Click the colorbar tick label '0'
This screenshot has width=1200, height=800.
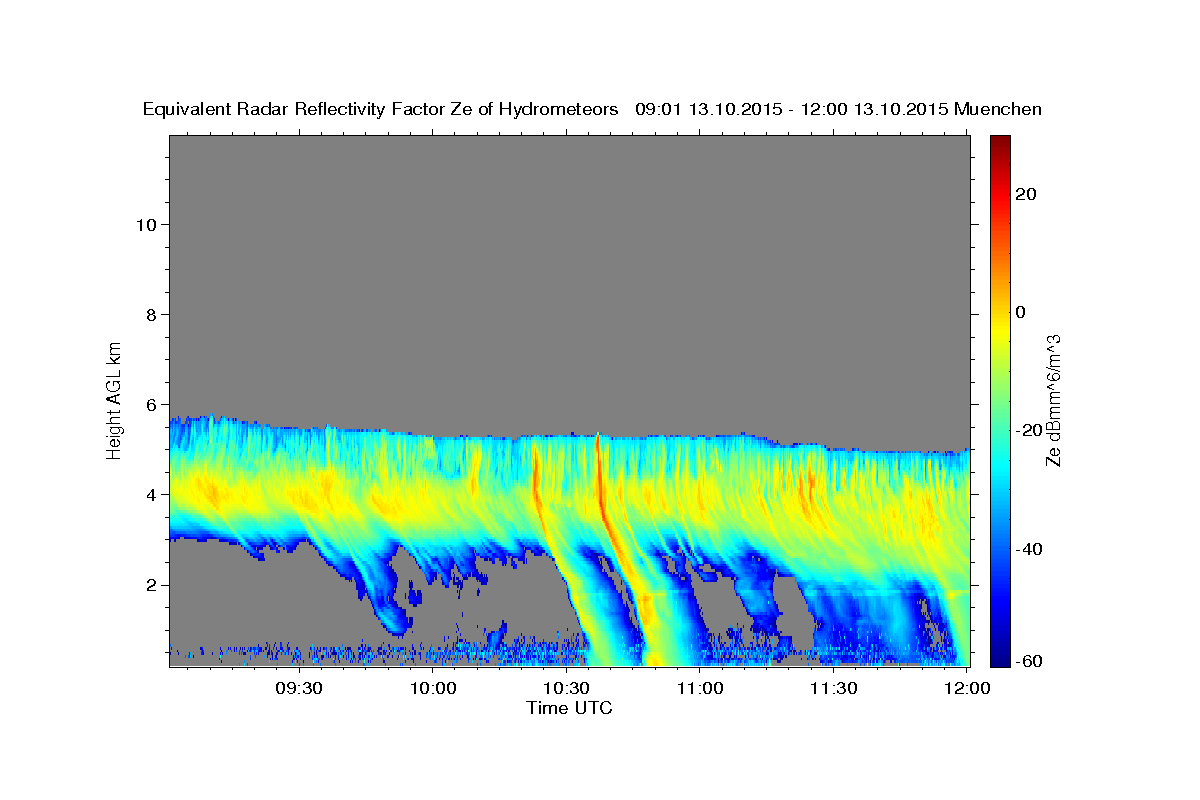(1021, 312)
